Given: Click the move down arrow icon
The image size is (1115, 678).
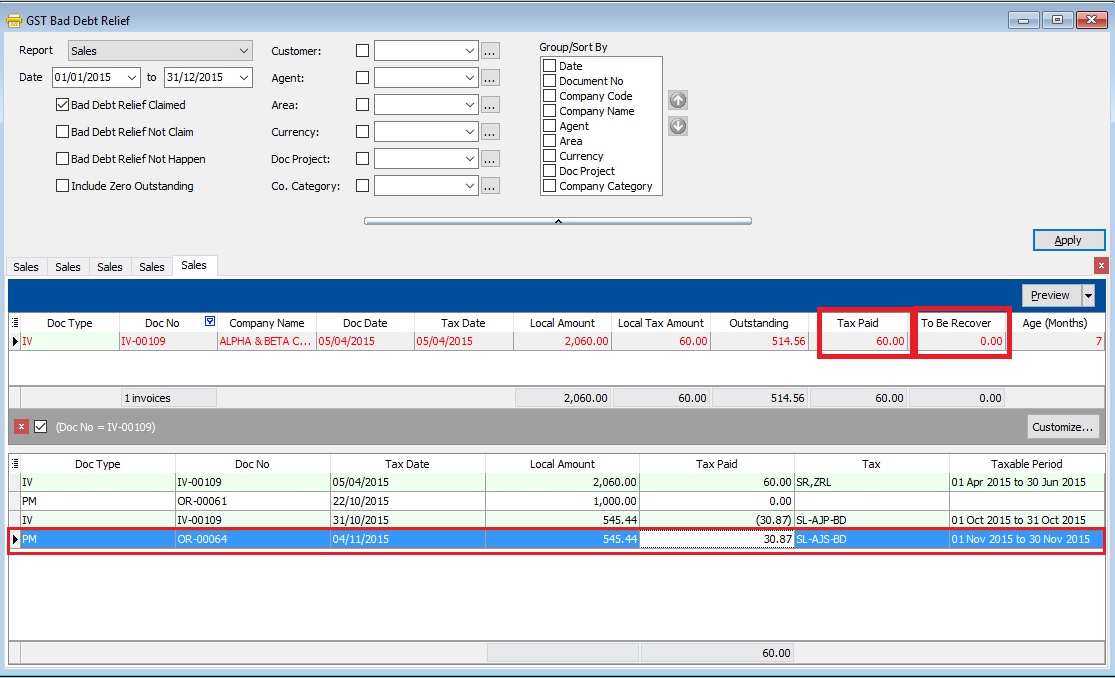Looking at the screenshot, I should click(678, 126).
